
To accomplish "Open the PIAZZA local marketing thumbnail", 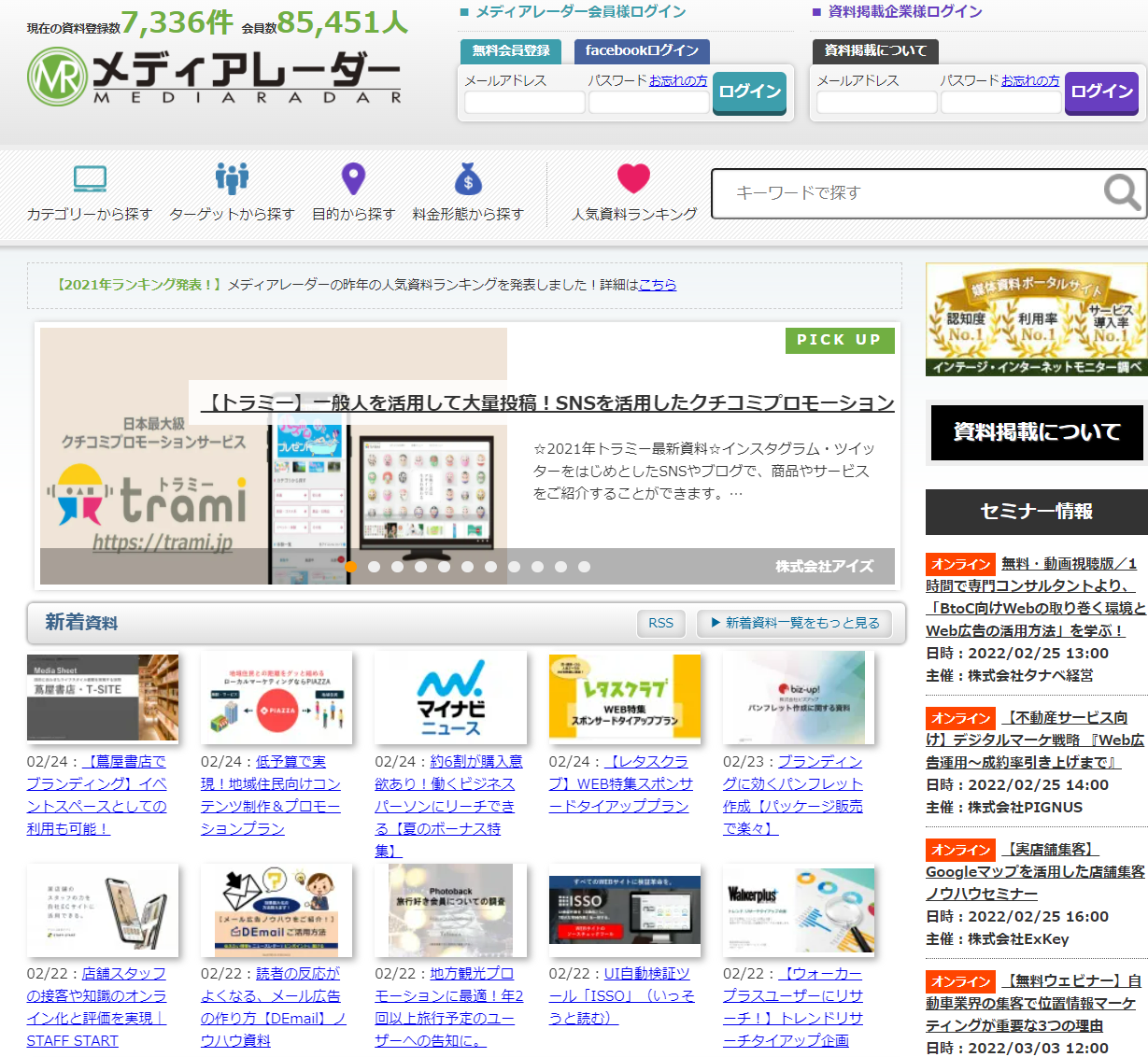I will tap(276, 698).
